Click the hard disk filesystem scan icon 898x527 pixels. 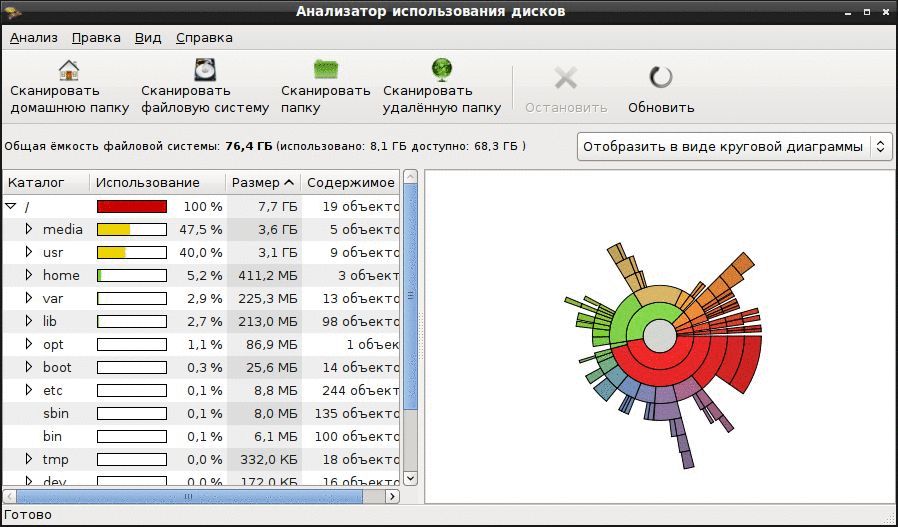[204, 70]
